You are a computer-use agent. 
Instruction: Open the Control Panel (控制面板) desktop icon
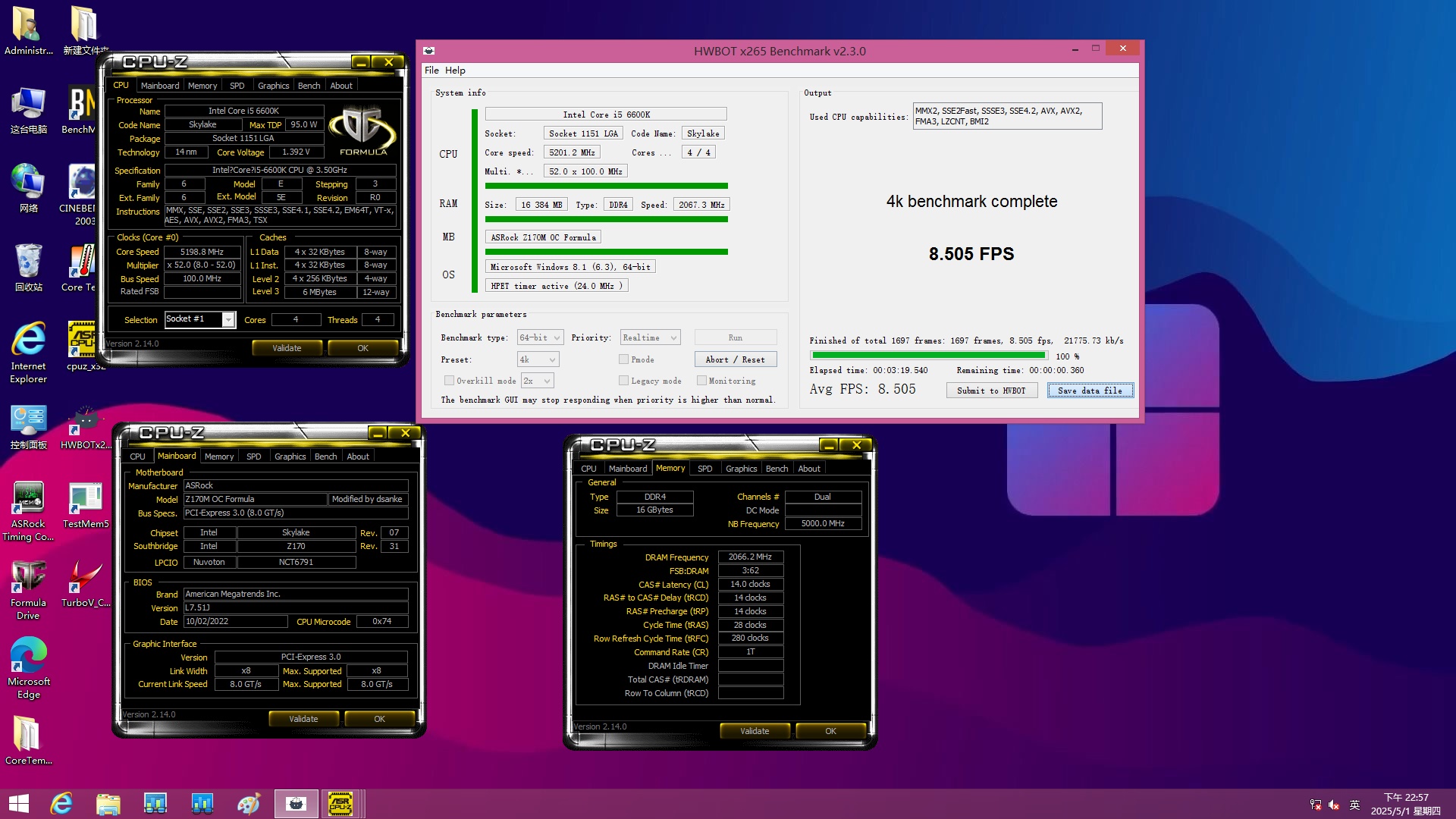pyautogui.click(x=28, y=425)
